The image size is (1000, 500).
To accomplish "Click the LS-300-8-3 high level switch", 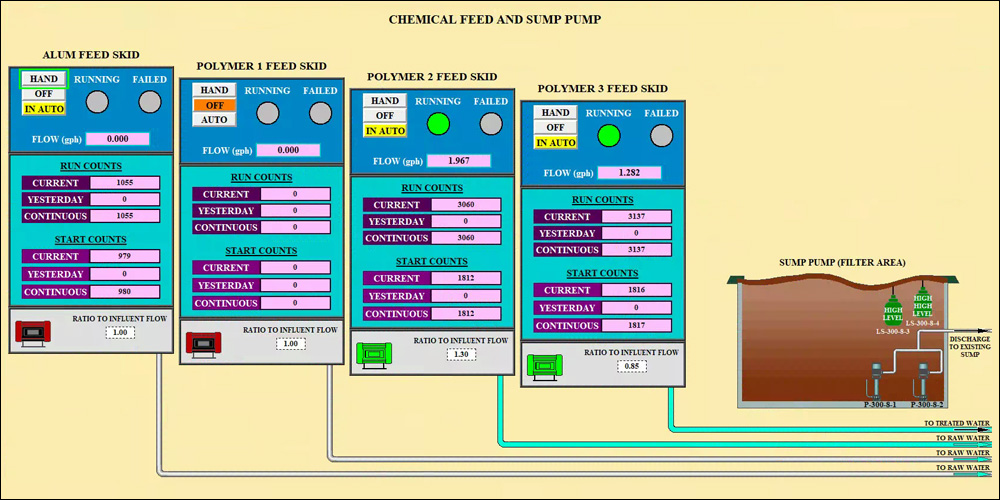I will coord(892,303).
